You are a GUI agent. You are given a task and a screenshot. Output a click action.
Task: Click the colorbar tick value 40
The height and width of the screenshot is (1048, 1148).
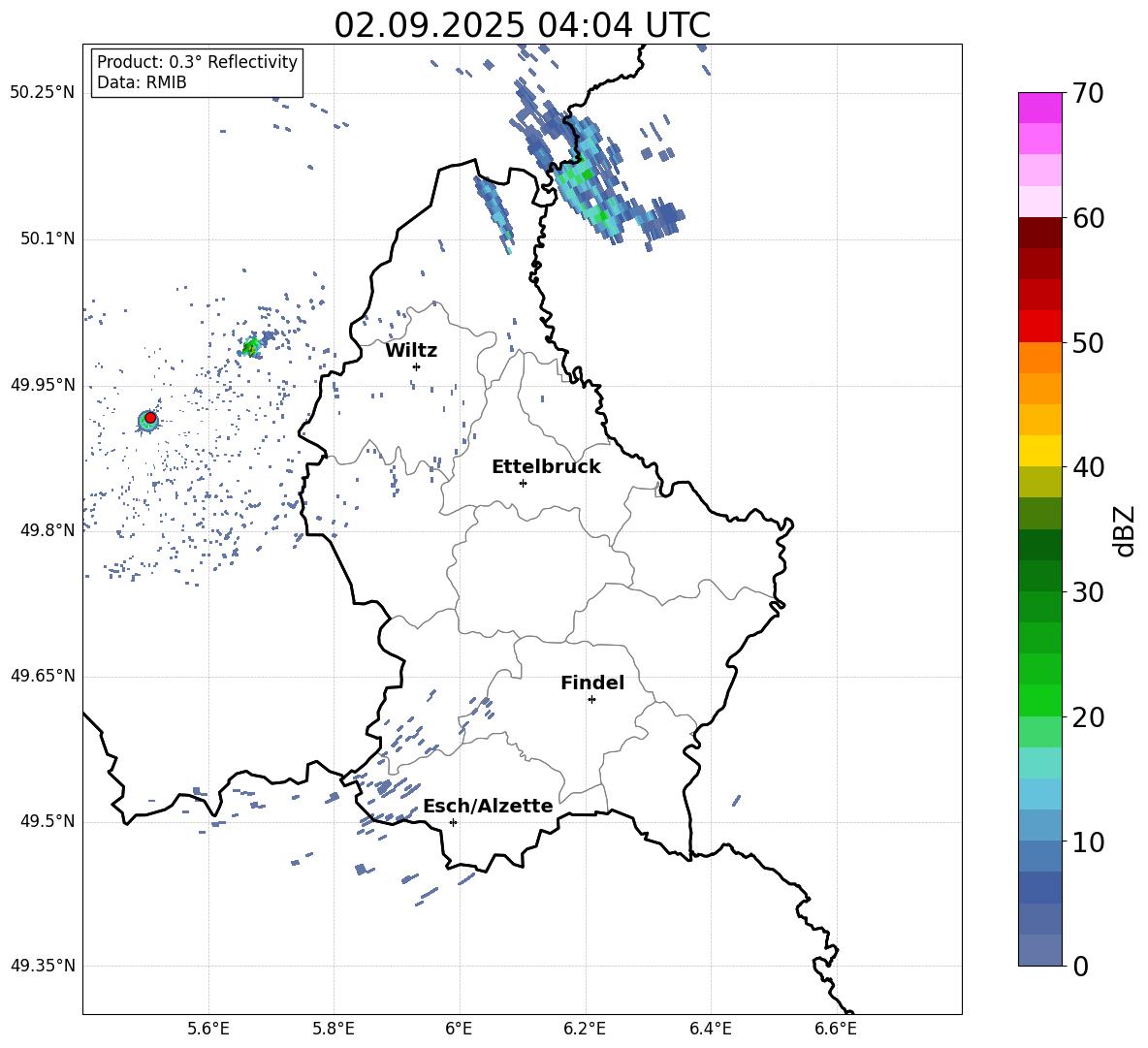[1088, 467]
